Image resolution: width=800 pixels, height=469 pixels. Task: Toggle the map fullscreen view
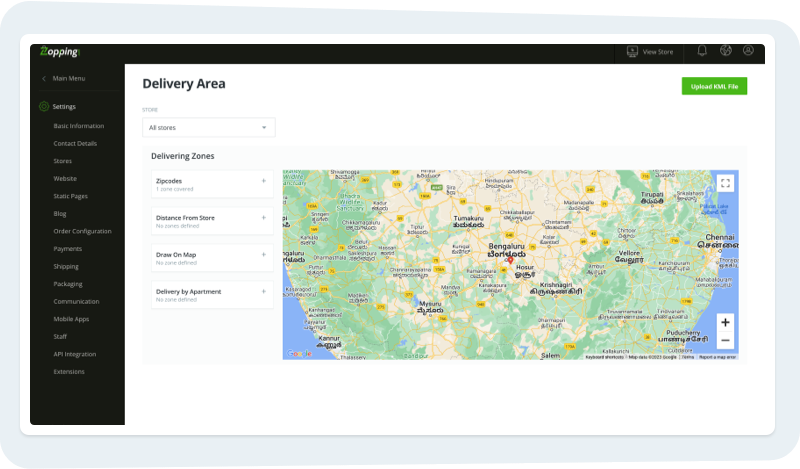[x=725, y=183]
